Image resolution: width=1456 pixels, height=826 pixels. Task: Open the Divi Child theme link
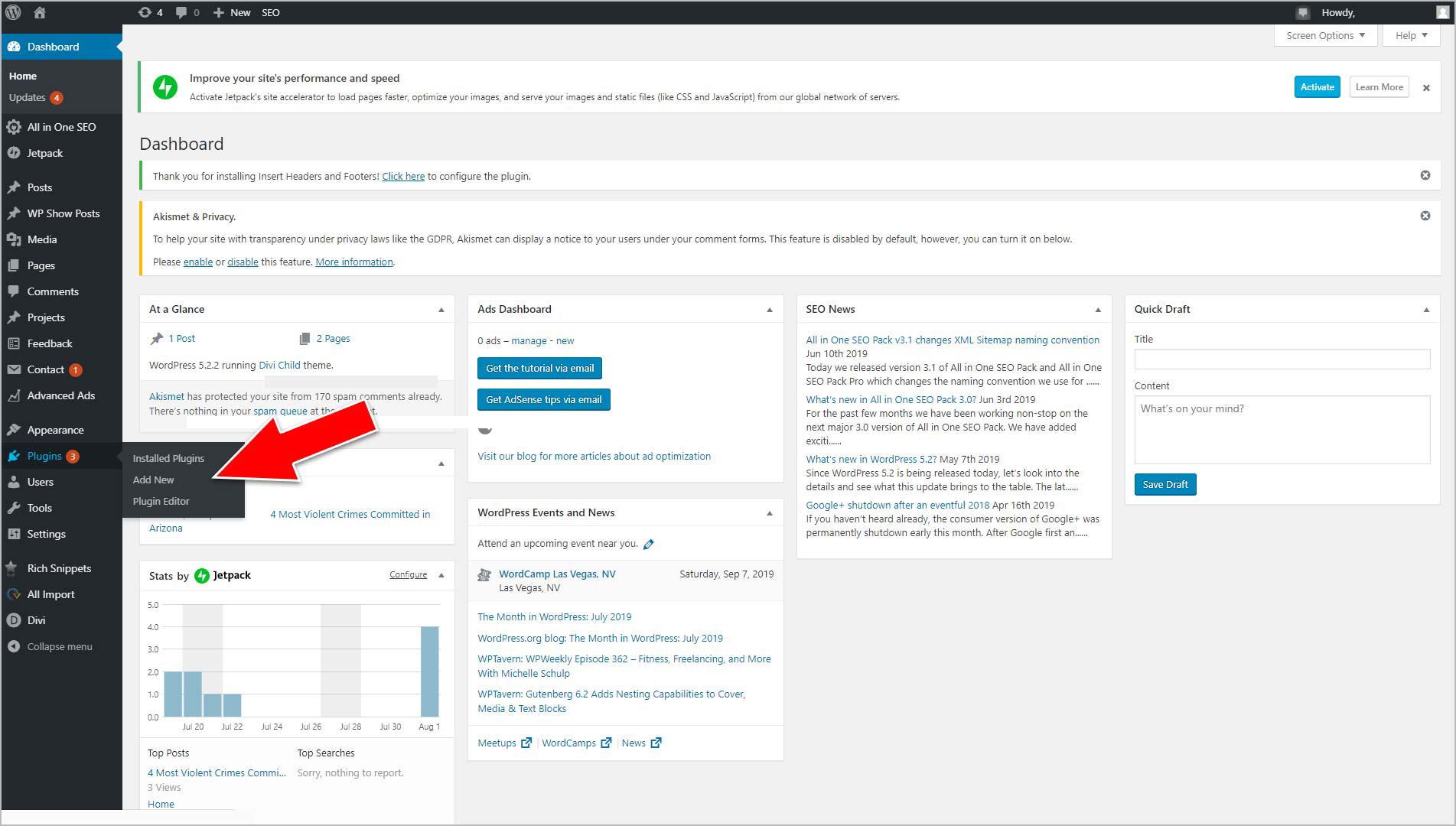click(279, 365)
